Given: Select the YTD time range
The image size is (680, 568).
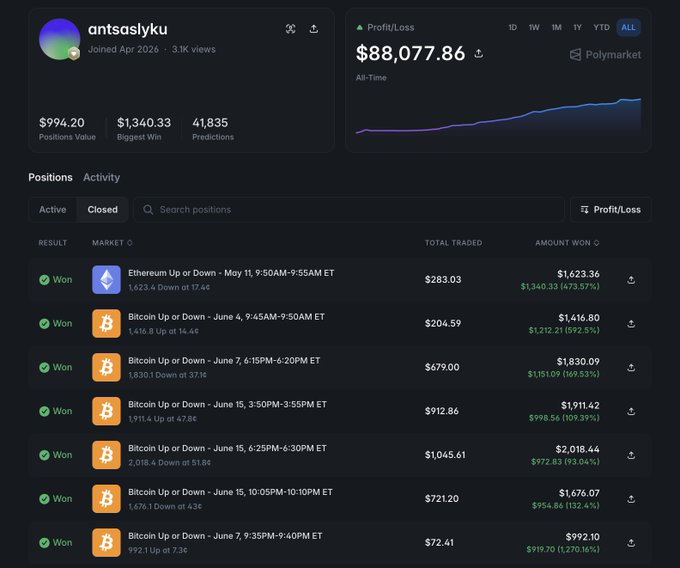Looking at the screenshot, I should tap(602, 27).
